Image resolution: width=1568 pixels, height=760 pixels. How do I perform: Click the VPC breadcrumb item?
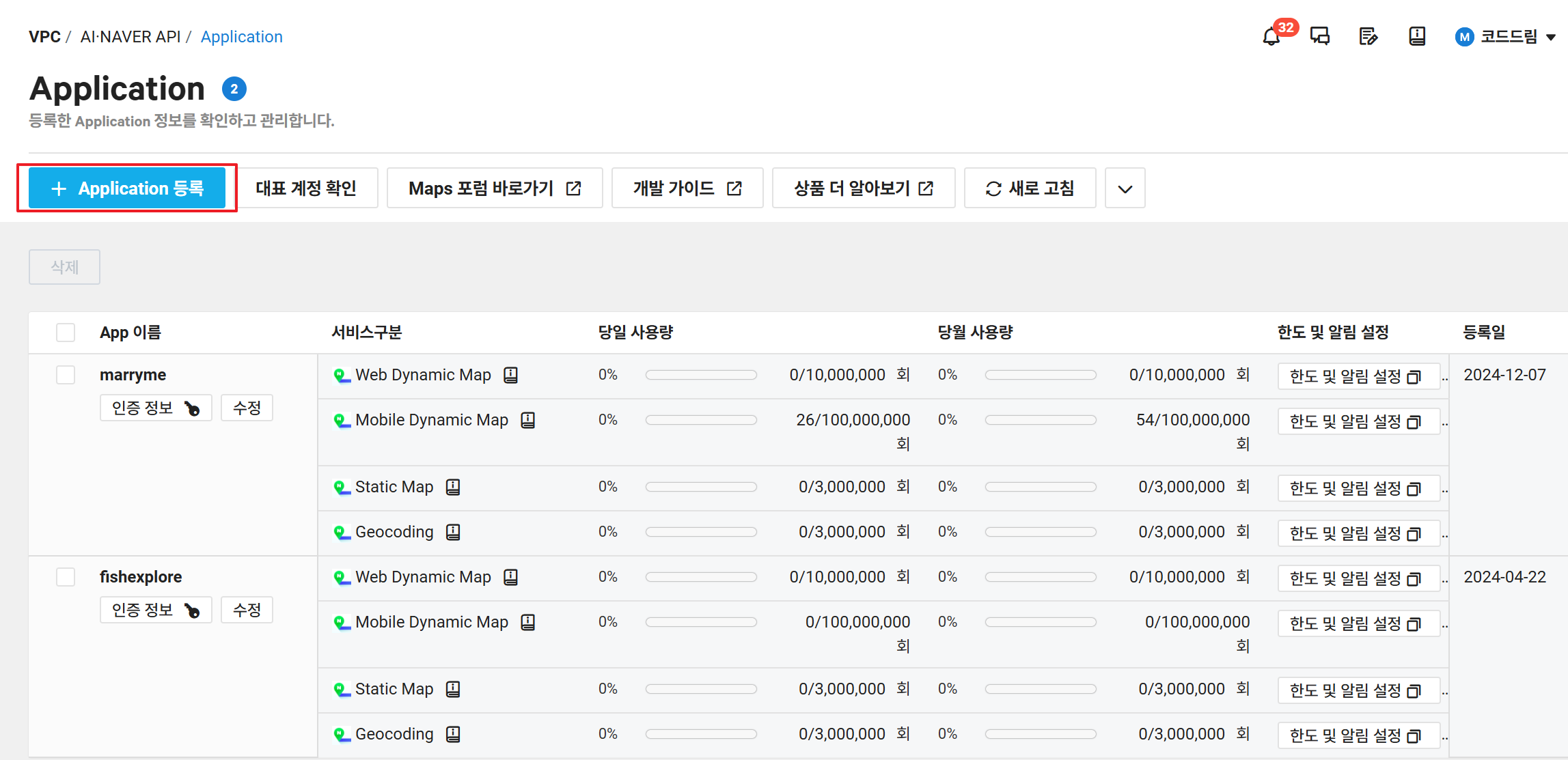click(44, 37)
